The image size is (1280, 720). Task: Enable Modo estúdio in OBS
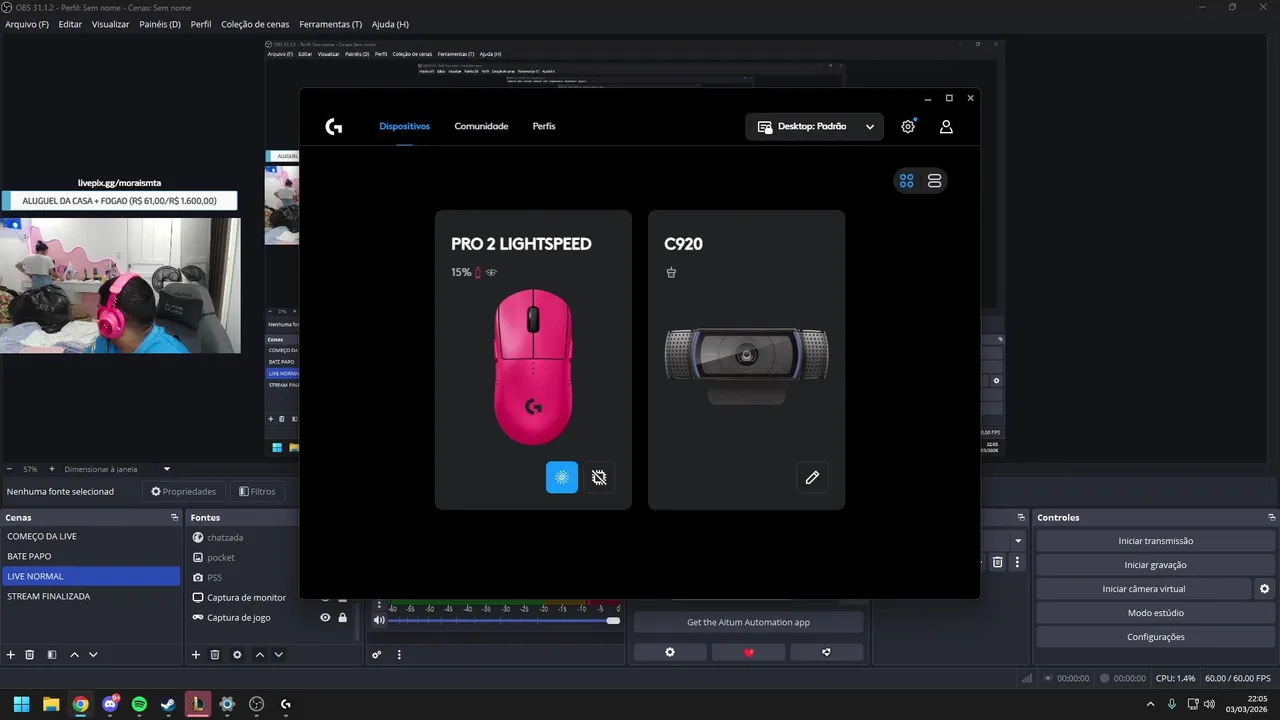click(1155, 613)
